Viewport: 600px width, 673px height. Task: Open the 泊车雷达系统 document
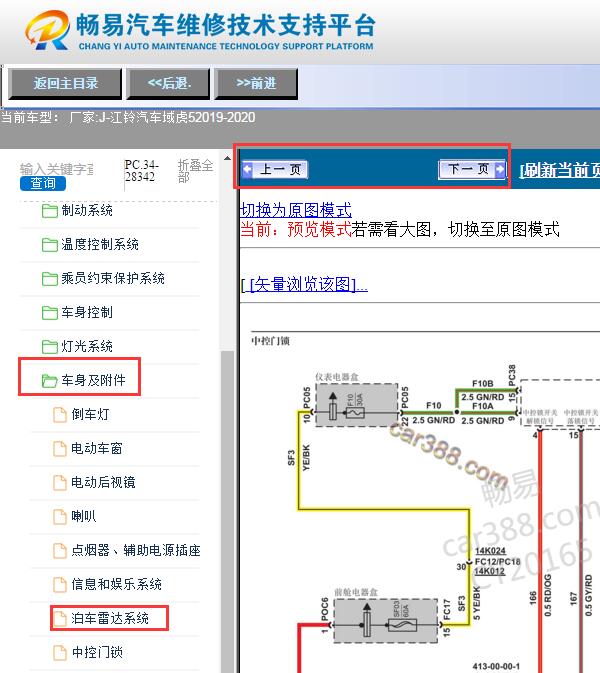pyautogui.click(x=110, y=618)
